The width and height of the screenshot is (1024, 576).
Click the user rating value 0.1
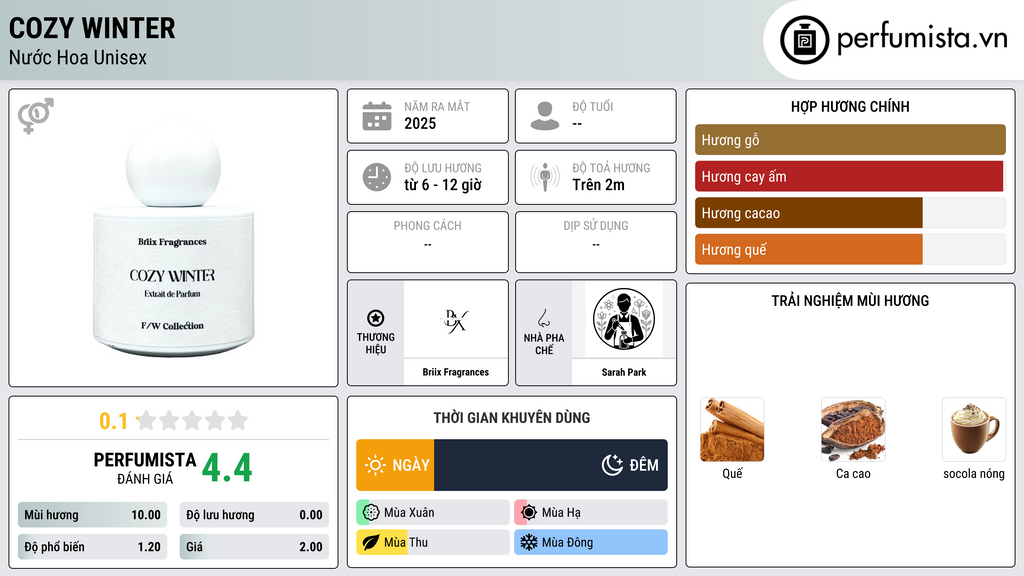(114, 421)
